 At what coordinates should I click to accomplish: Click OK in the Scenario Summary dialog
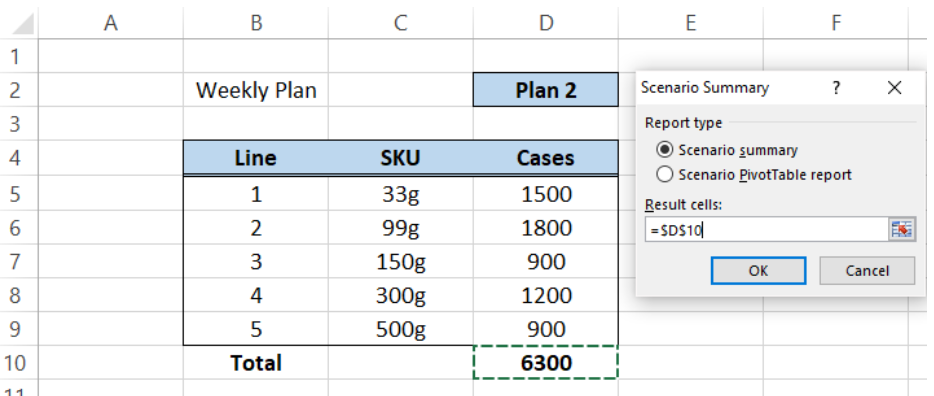(x=758, y=271)
